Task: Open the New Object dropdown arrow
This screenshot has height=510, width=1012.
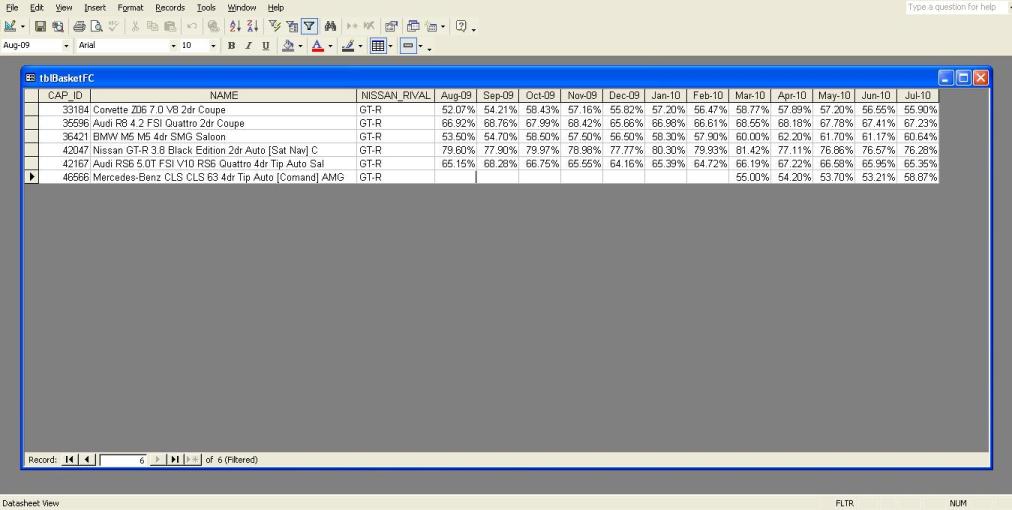Action: 443,27
